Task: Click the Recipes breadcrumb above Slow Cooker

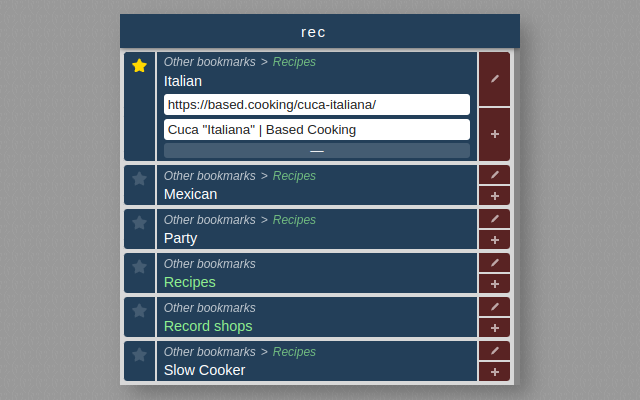Action: pos(294,352)
